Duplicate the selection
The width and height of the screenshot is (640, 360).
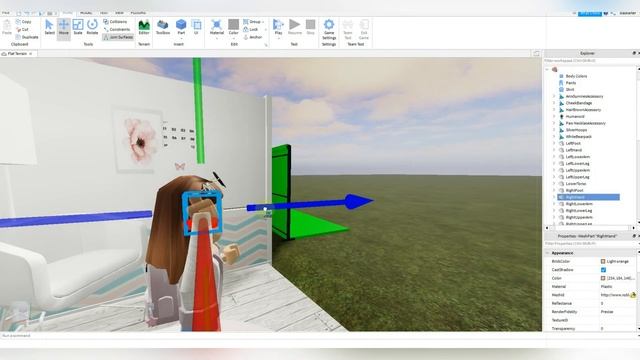tap(27, 37)
